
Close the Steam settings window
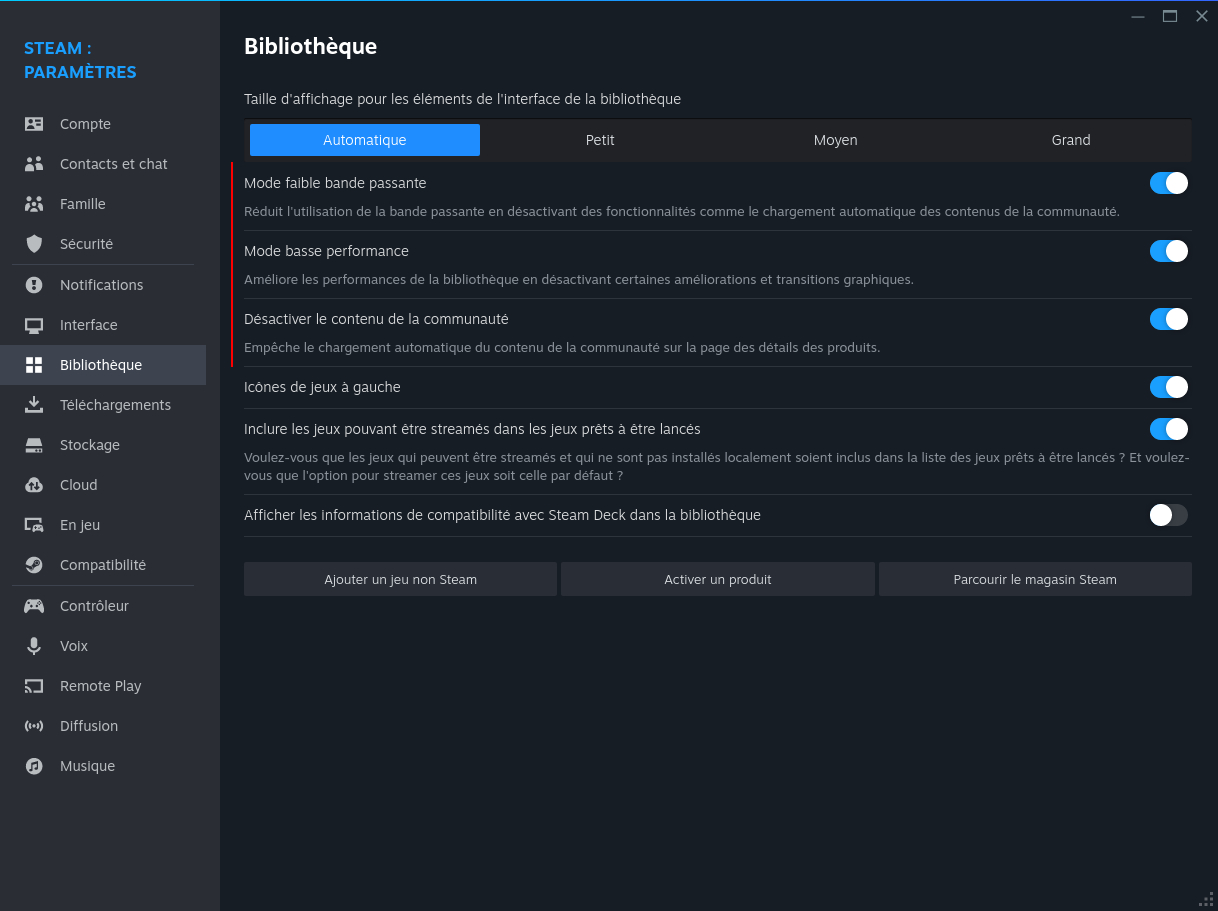click(x=1202, y=16)
